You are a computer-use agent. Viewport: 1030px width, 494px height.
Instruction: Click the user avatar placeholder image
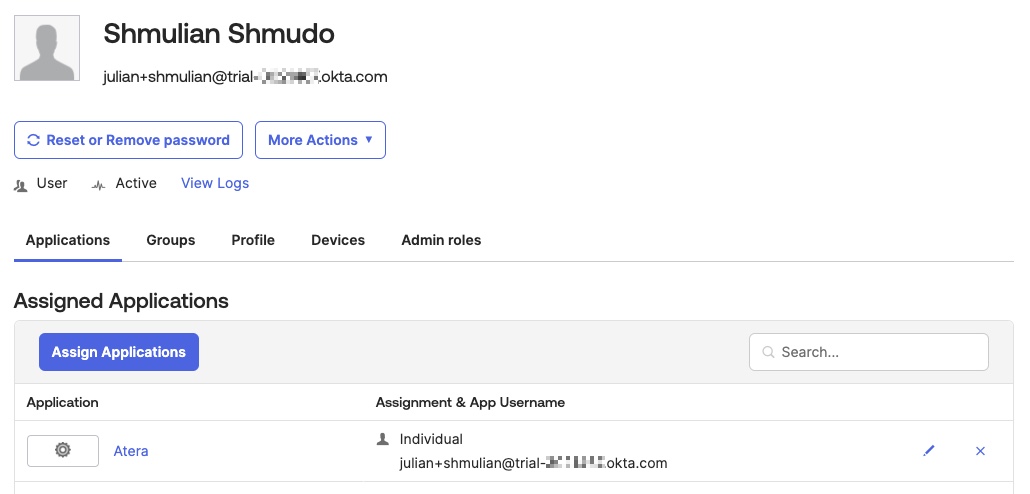coord(47,48)
